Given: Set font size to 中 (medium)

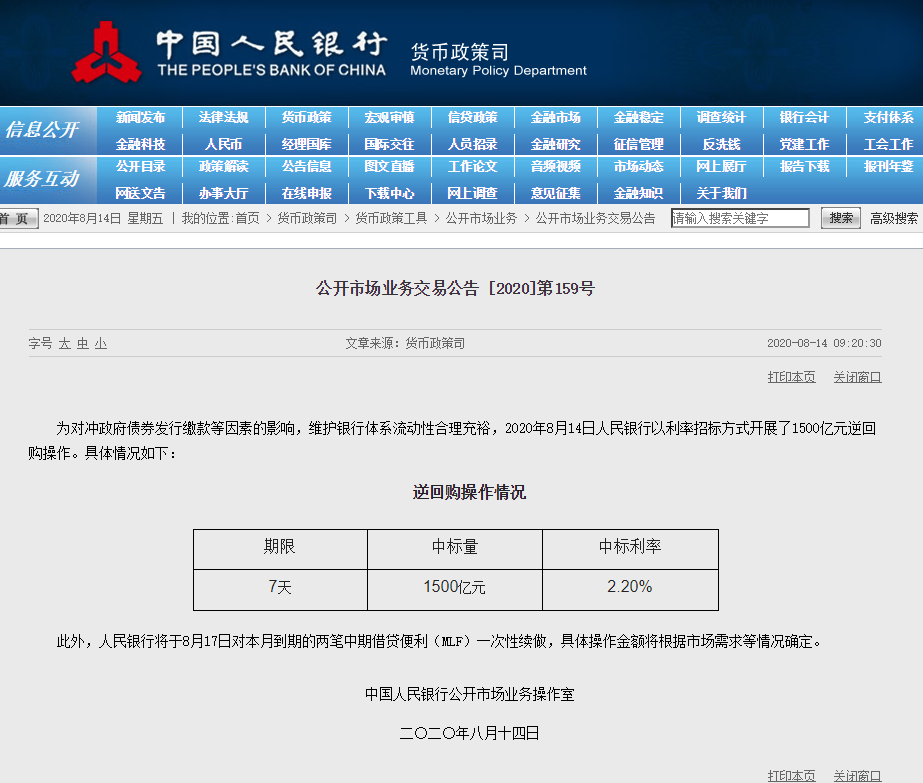Looking at the screenshot, I should pos(83,344).
